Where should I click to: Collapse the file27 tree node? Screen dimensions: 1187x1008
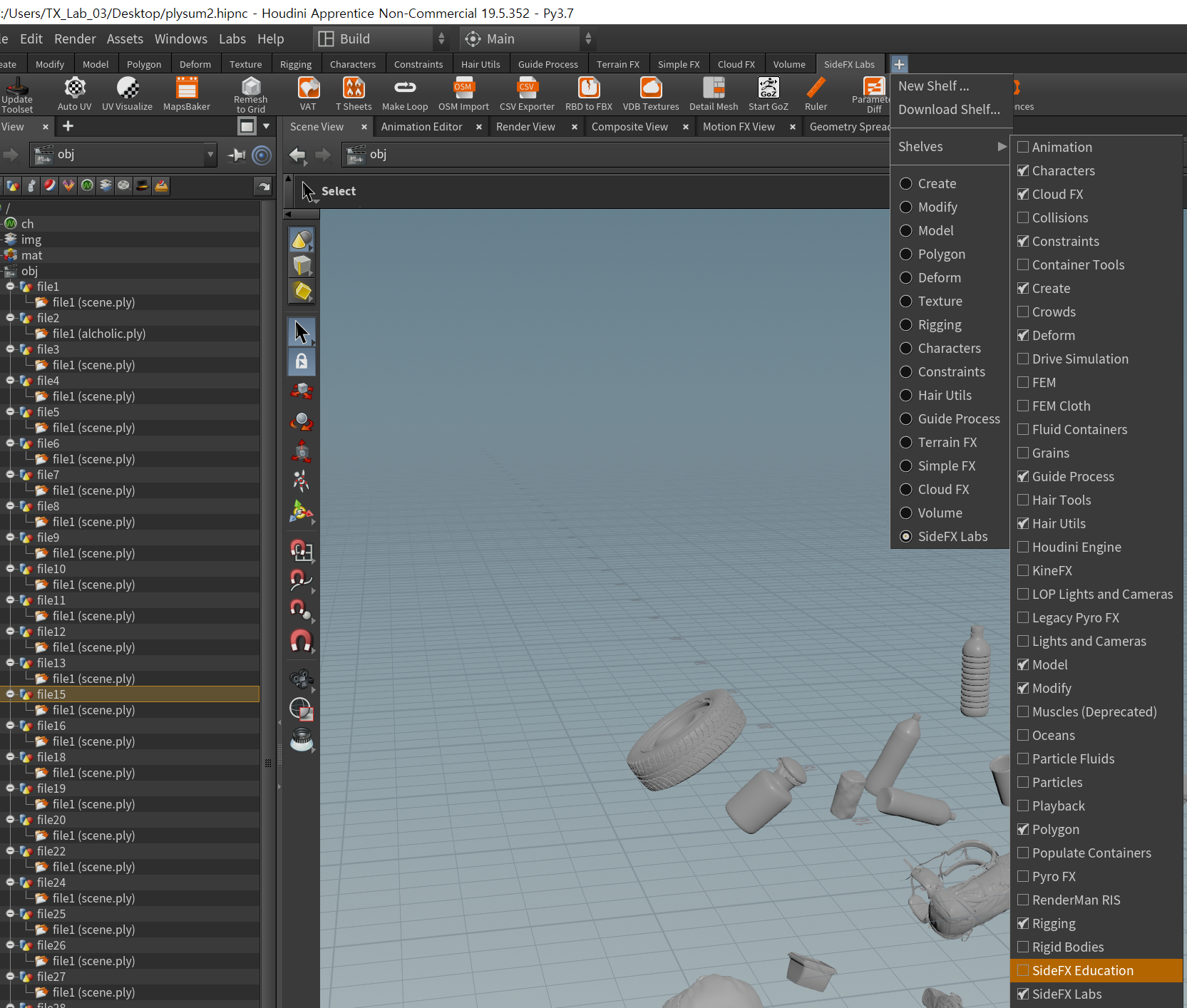pos(11,976)
